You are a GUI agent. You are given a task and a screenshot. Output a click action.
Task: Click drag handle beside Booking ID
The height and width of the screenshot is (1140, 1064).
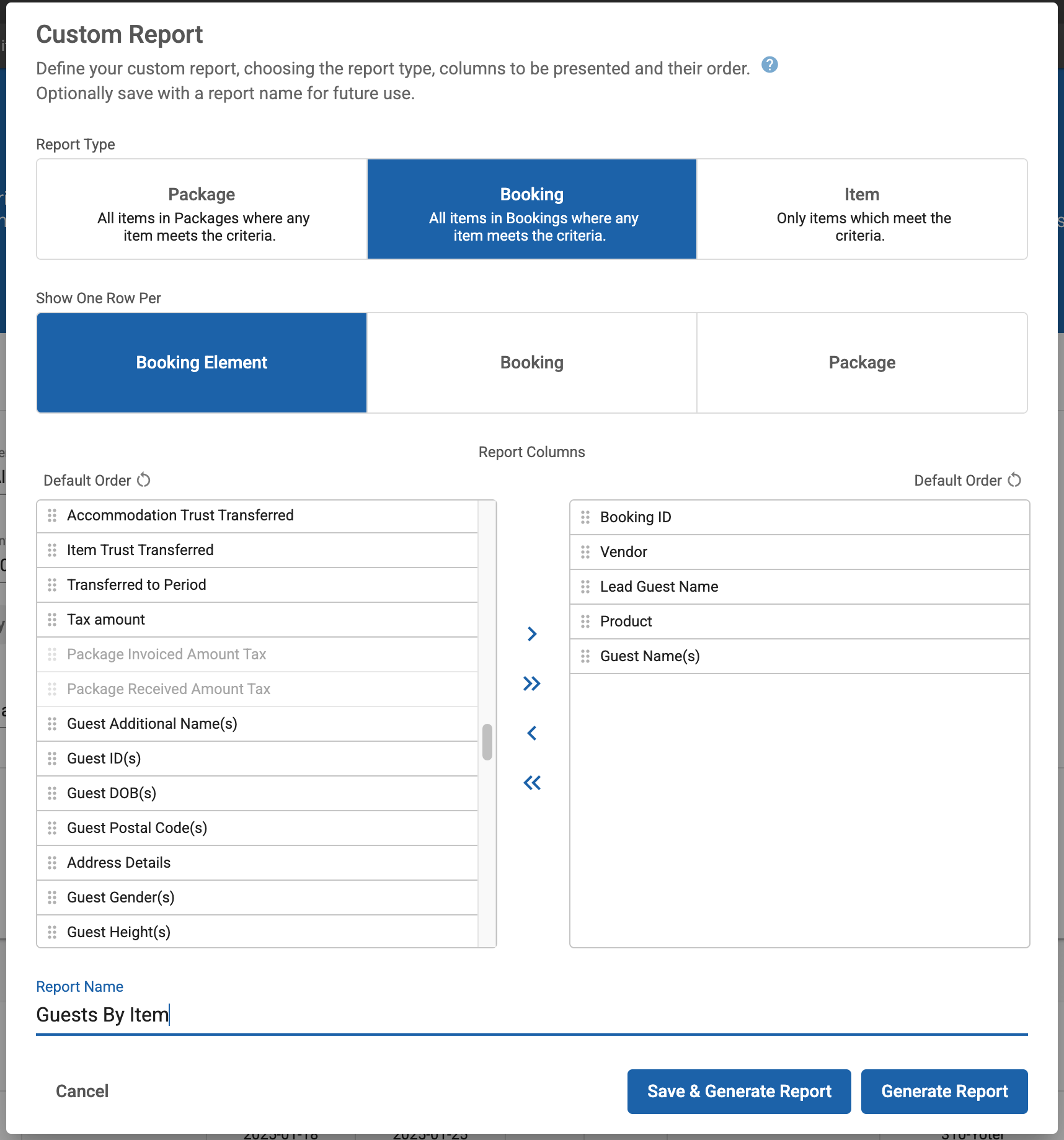[x=585, y=517]
